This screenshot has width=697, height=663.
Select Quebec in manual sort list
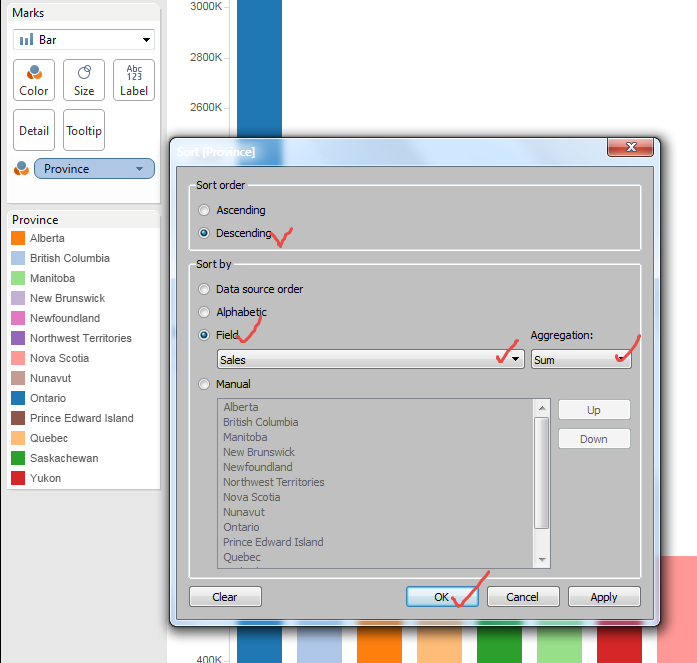click(x=242, y=557)
